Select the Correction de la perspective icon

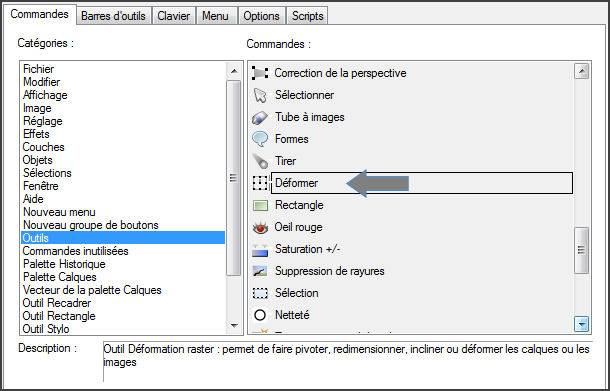coord(260,73)
